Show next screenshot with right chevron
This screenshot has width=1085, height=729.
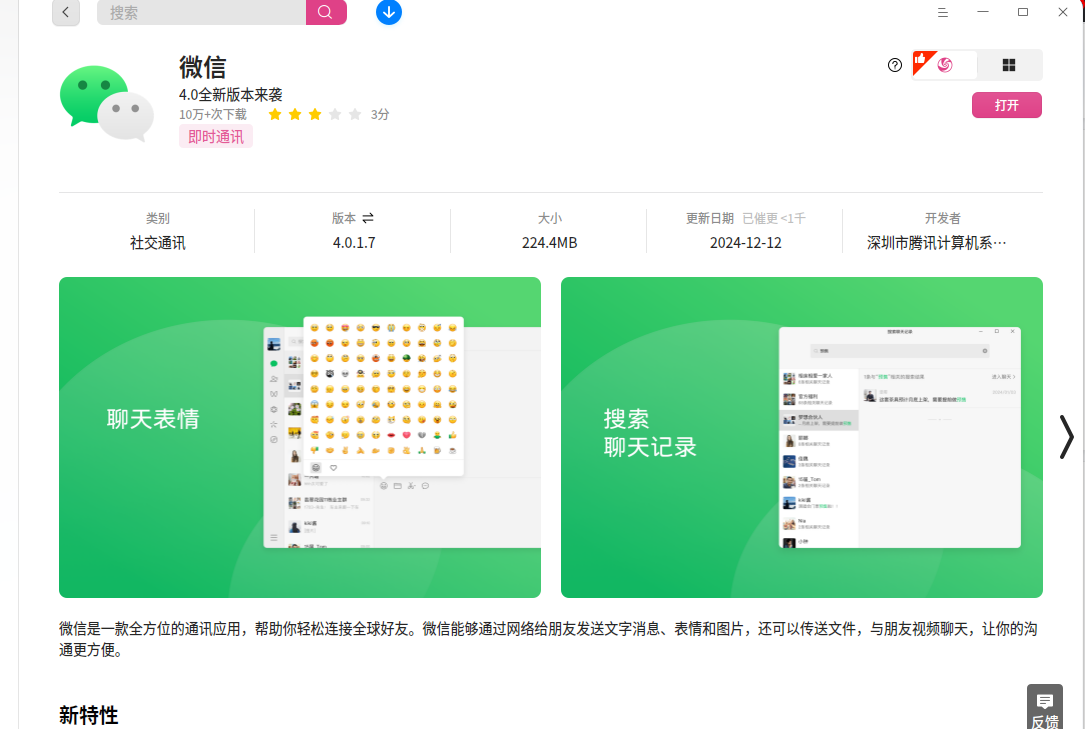point(1066,437)
